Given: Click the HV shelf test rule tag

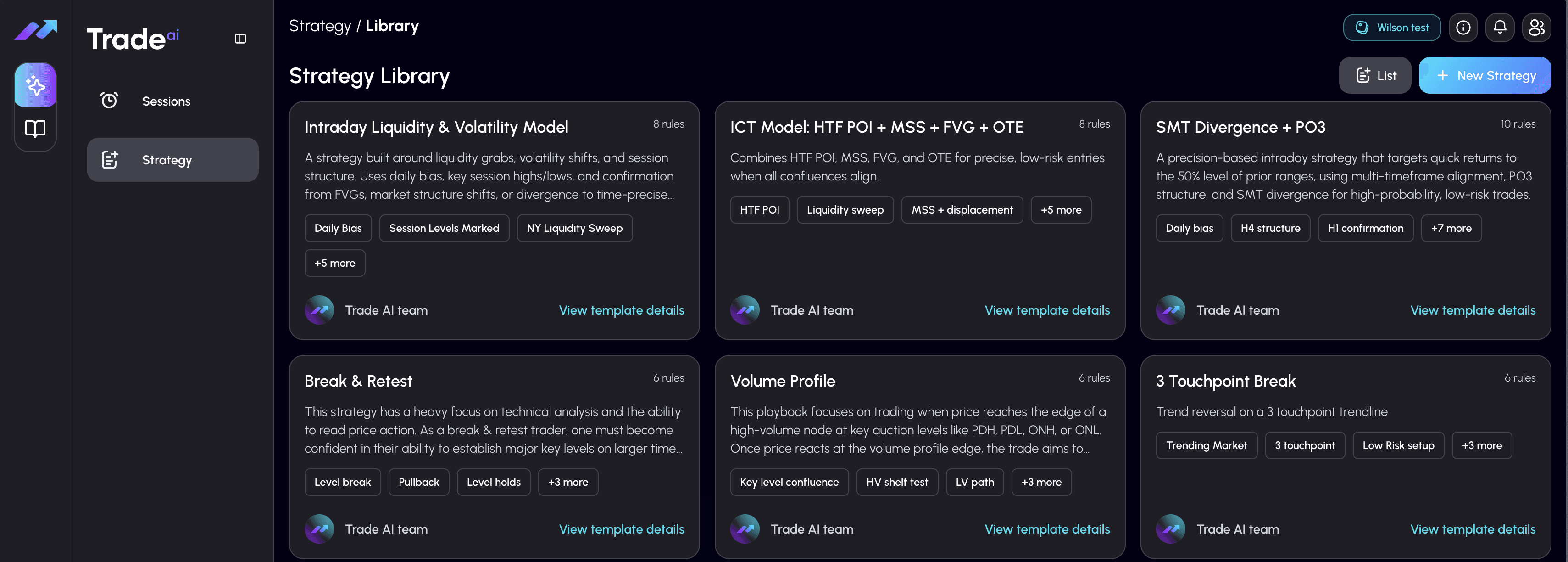Looking at the screenshot, I should point(896,482).
